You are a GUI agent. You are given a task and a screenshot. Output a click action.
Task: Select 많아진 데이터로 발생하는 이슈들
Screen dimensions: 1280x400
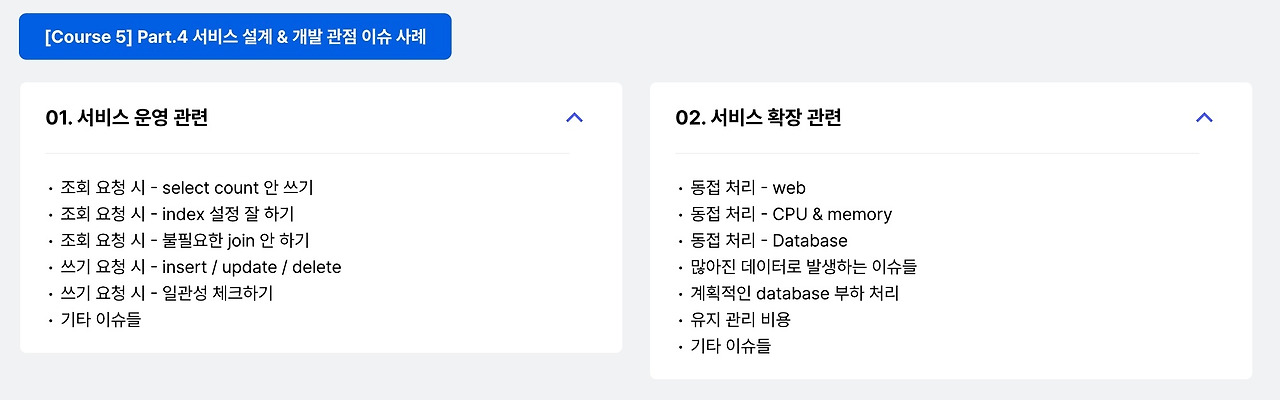[x=804, y=267]
